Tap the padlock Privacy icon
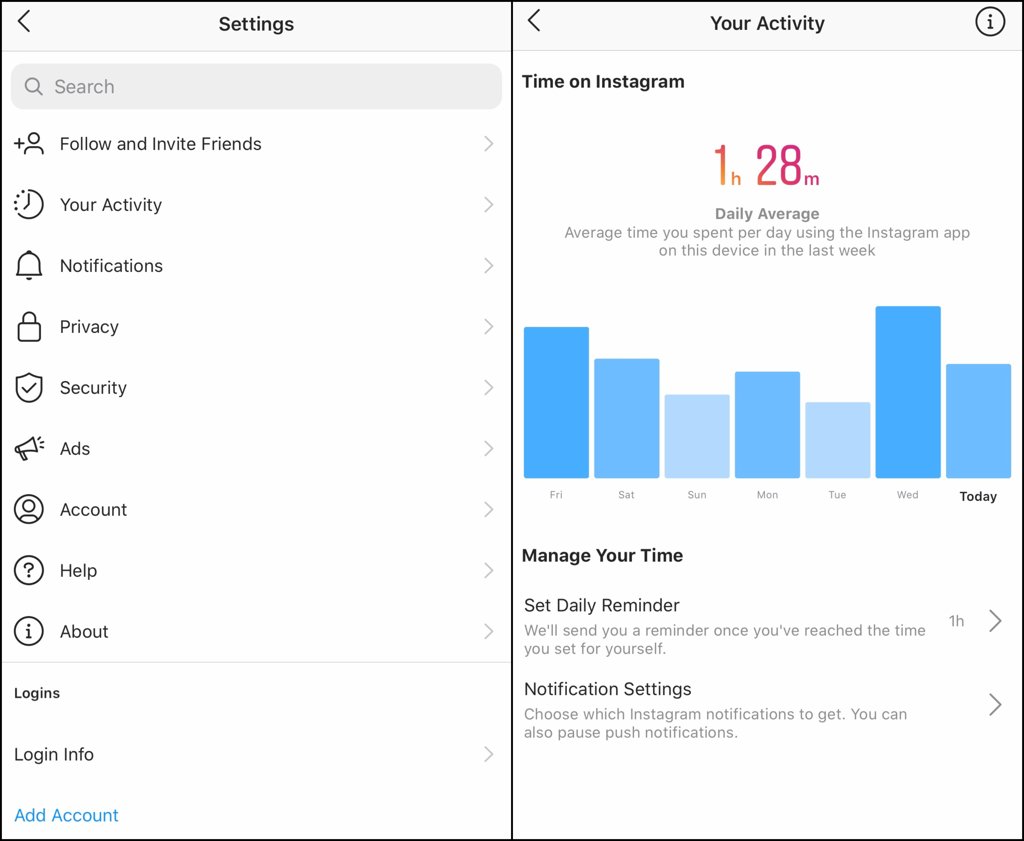 [x=29, y=327]
